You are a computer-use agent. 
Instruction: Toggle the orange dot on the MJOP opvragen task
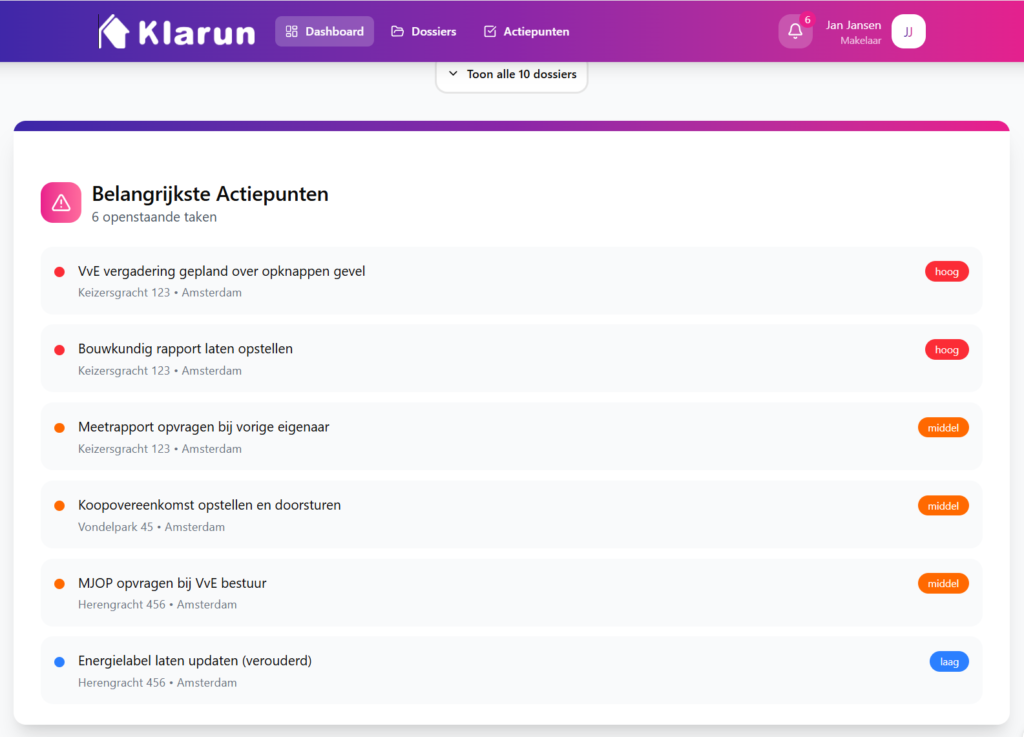(59, 583)
